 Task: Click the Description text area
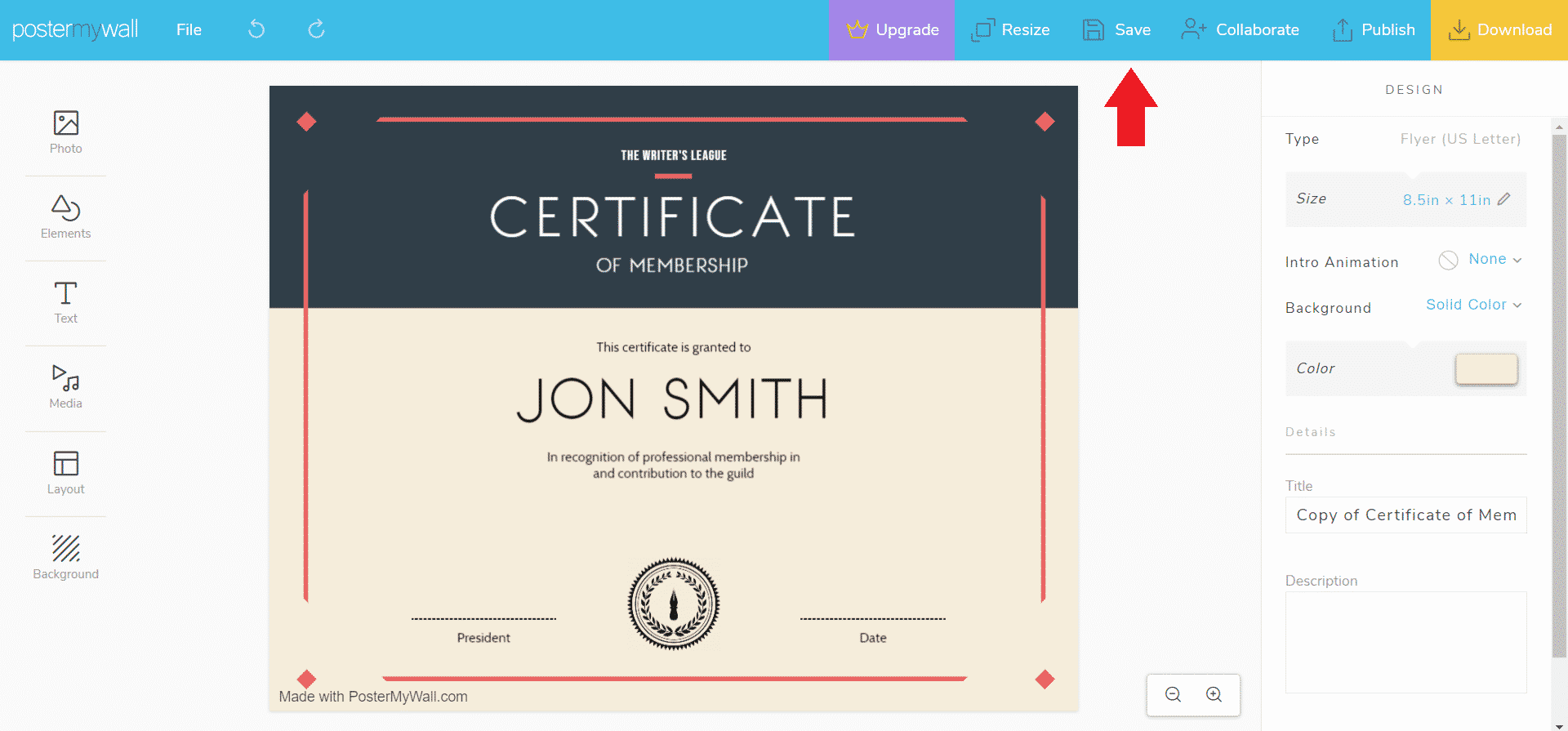[x=1406, y=642]
